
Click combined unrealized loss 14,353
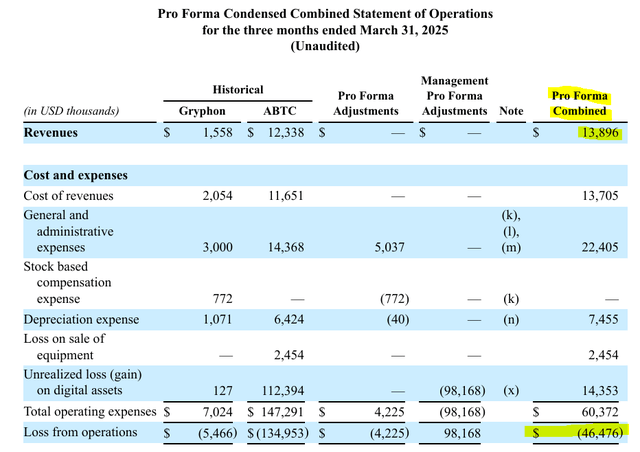tap(600, 391)
